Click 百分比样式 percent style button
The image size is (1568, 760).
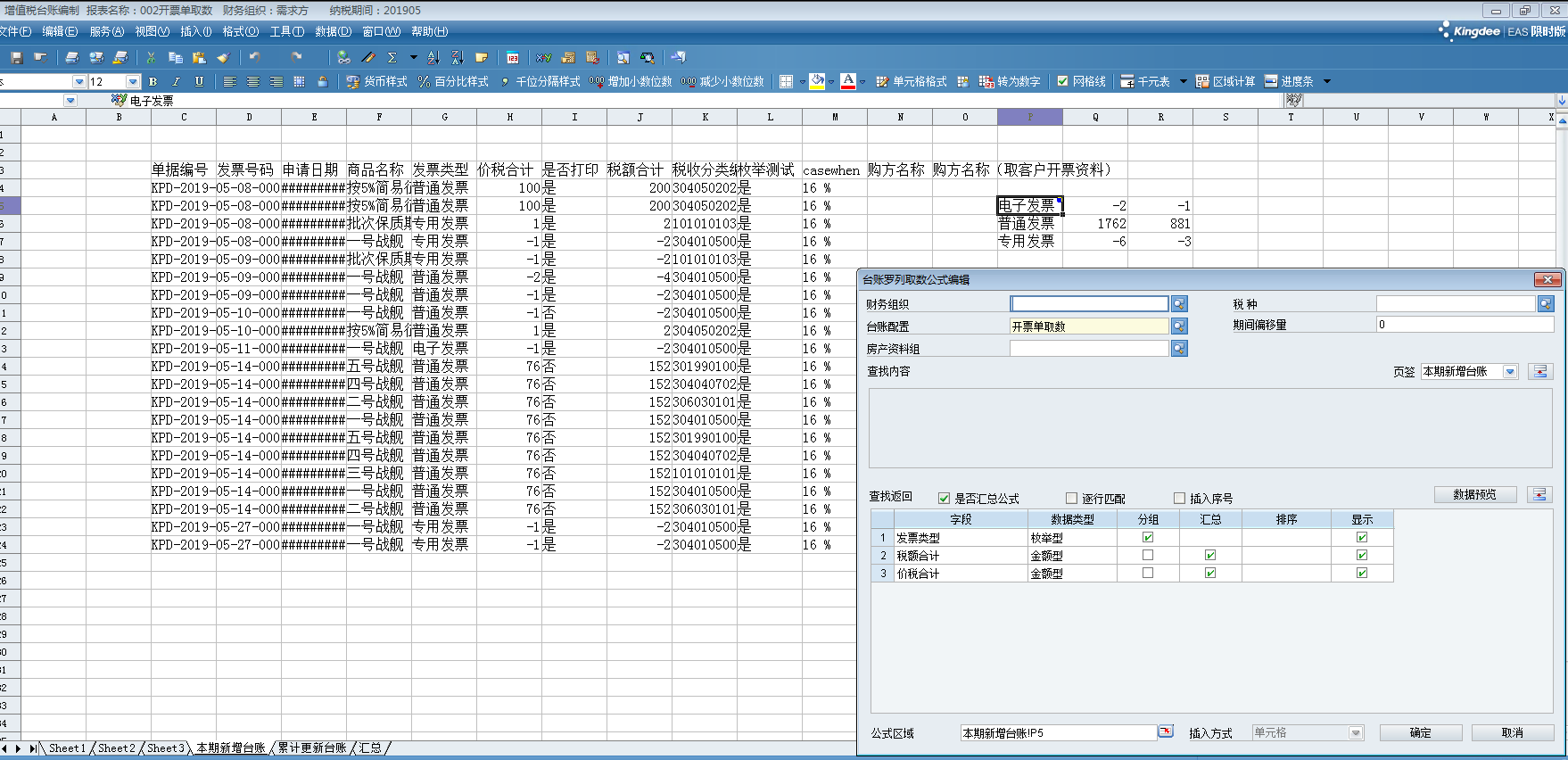(453, 81)
